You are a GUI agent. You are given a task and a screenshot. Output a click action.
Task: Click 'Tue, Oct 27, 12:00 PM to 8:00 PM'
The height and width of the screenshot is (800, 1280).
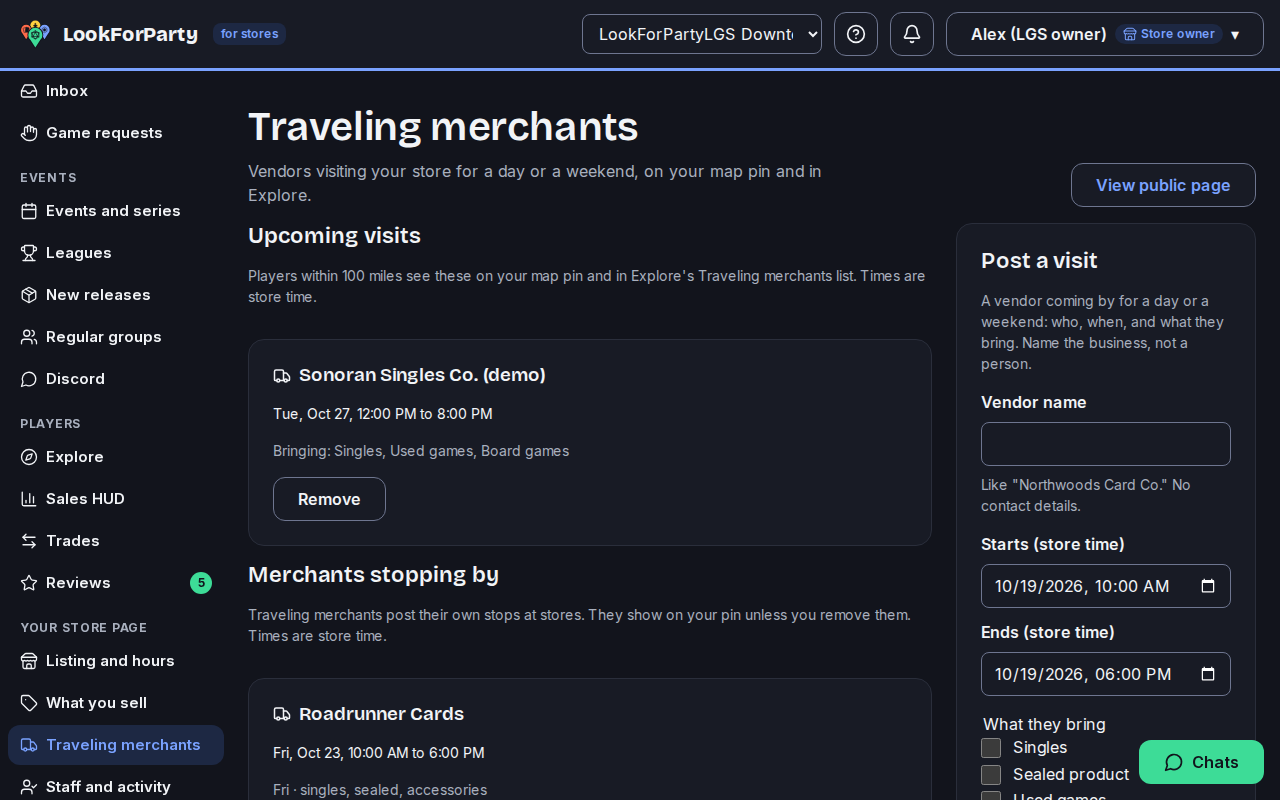[383, 414]
